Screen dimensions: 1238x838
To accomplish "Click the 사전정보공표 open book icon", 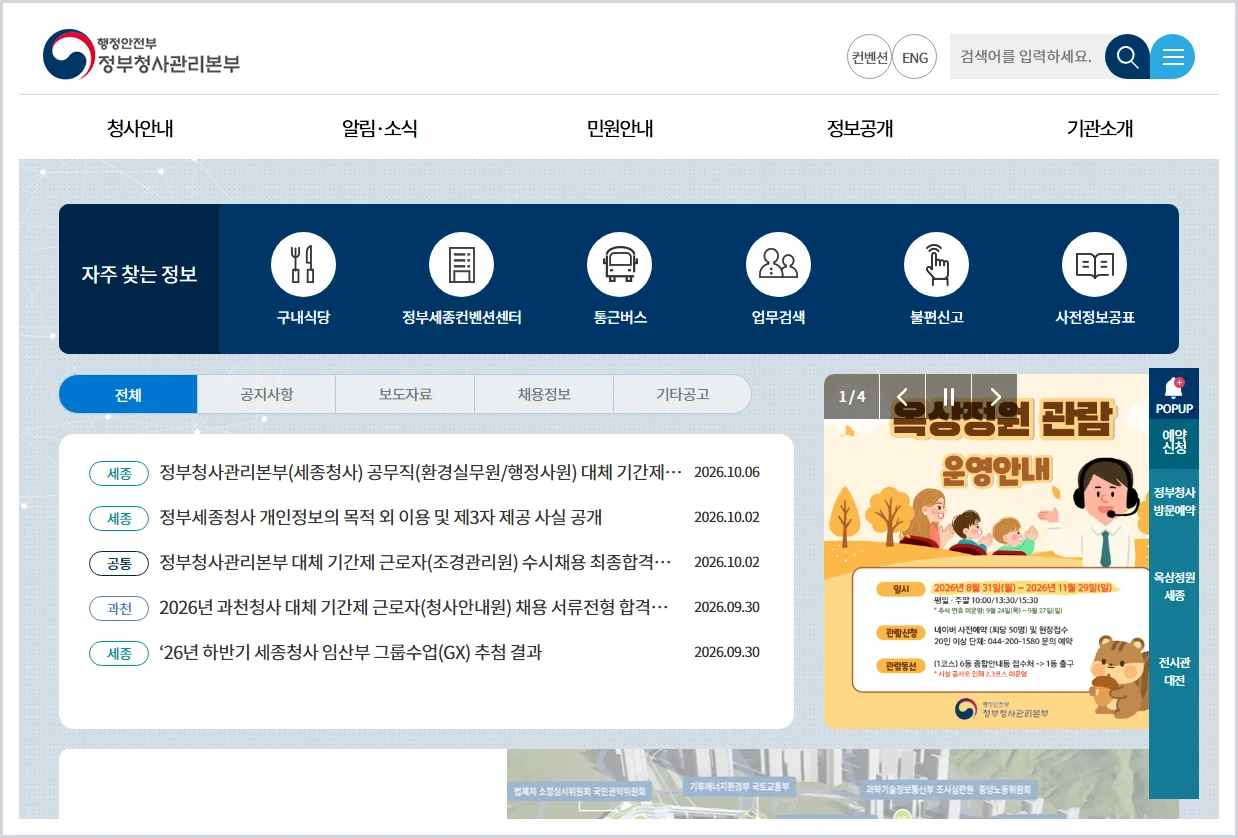I will (x=1094, y=264).
